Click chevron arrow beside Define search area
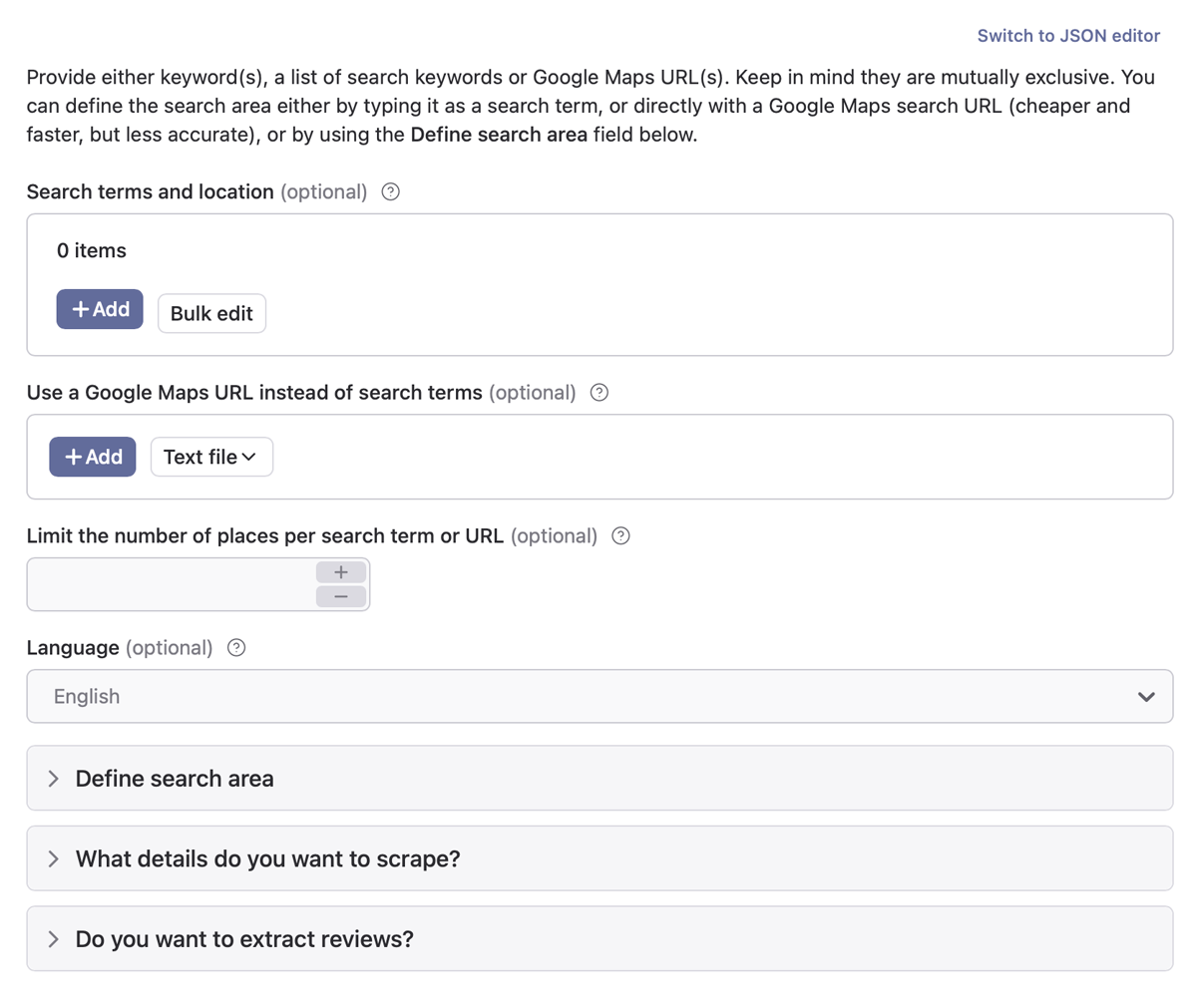 tap(54, 779)
